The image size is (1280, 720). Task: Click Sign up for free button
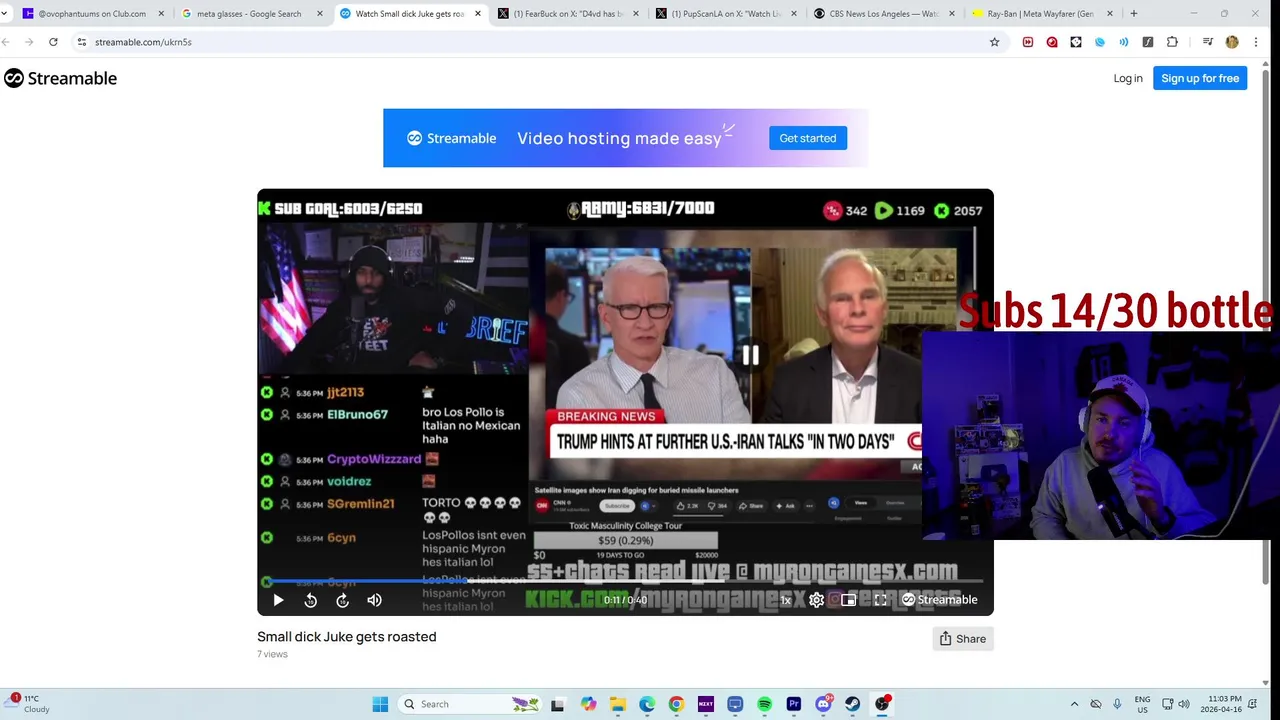1200,78
